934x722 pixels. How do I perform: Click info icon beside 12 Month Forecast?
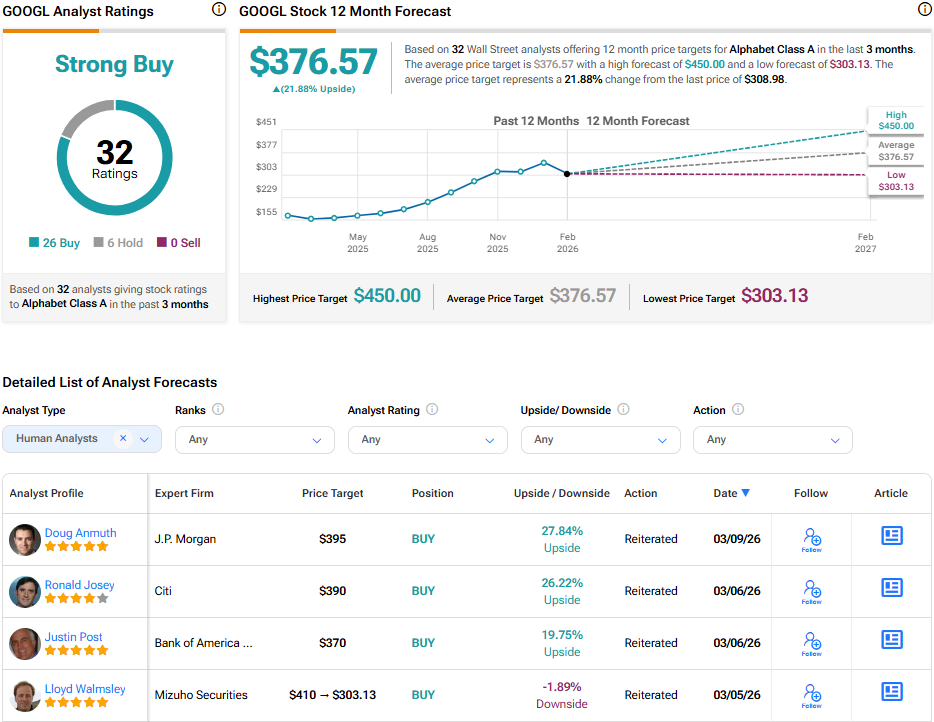[x=924, y=10]
